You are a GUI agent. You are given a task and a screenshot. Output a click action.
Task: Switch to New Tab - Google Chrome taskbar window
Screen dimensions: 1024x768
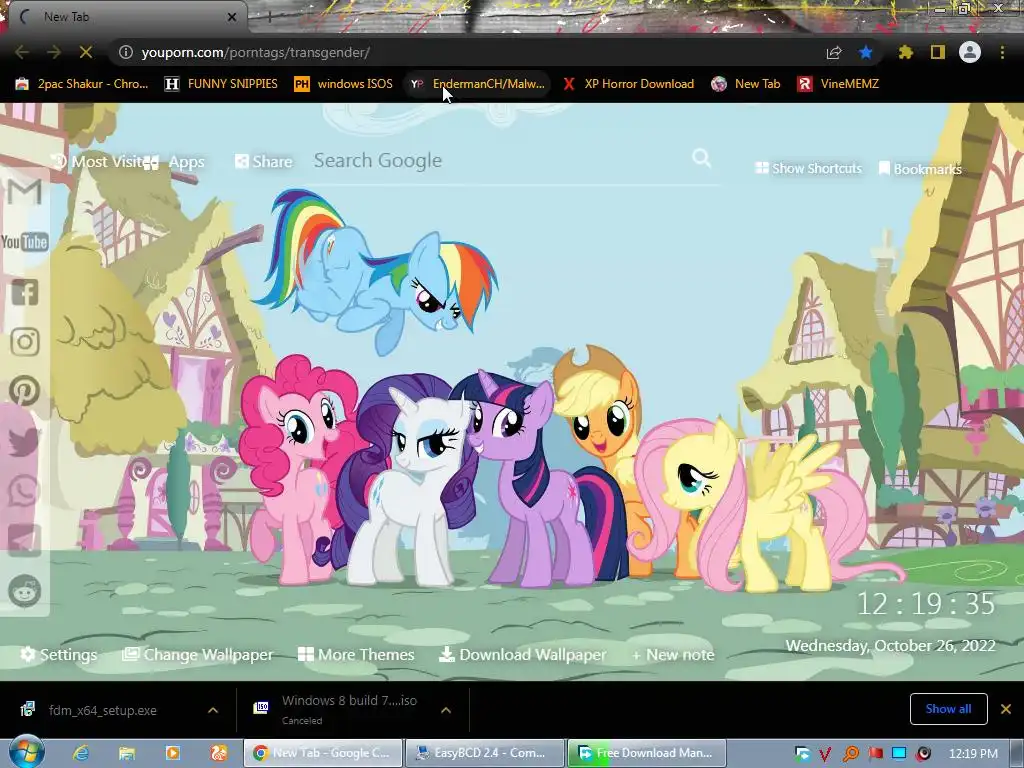pos(323,753)
